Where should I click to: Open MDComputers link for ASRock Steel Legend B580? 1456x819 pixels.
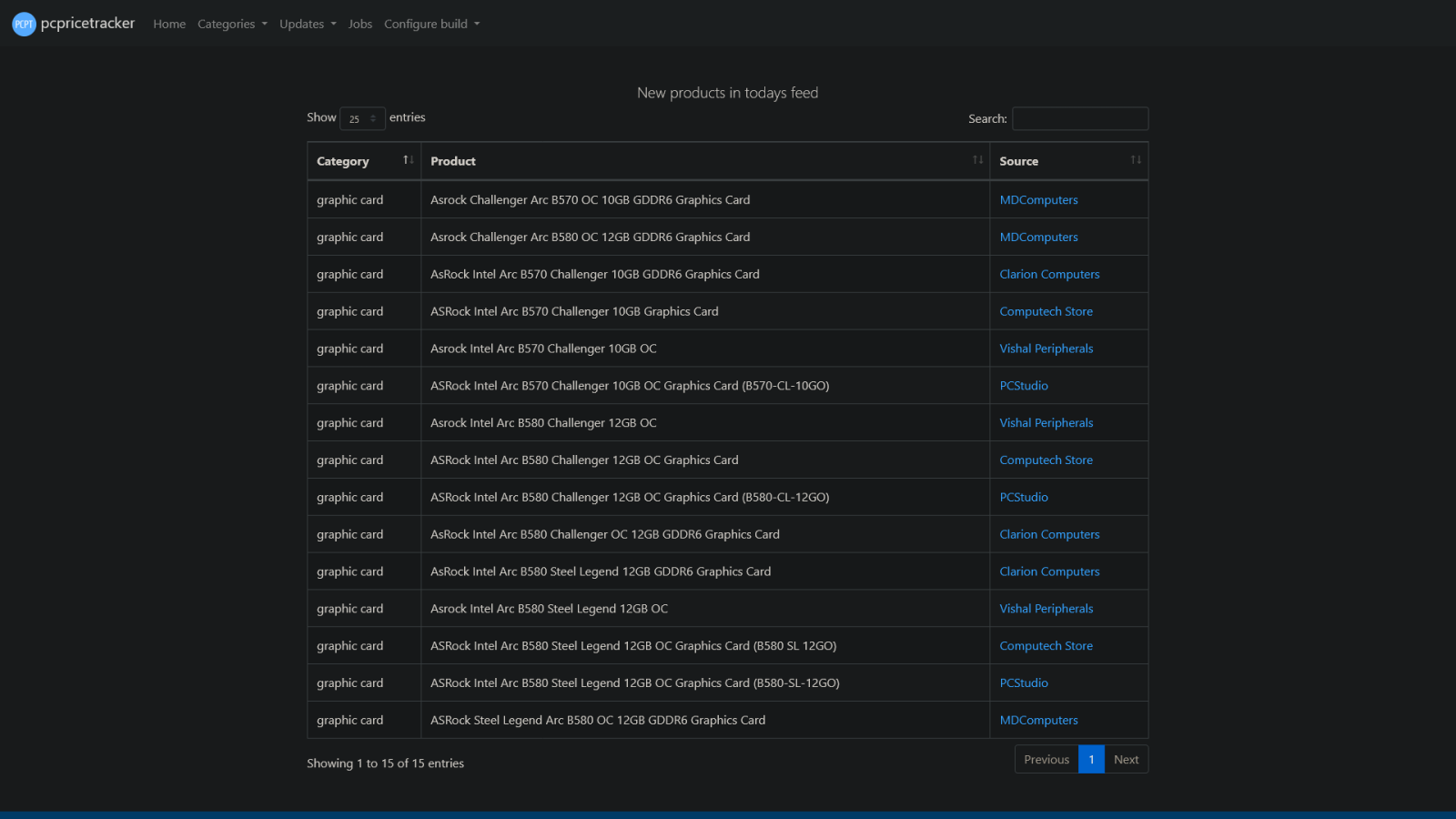point(1038,720)
